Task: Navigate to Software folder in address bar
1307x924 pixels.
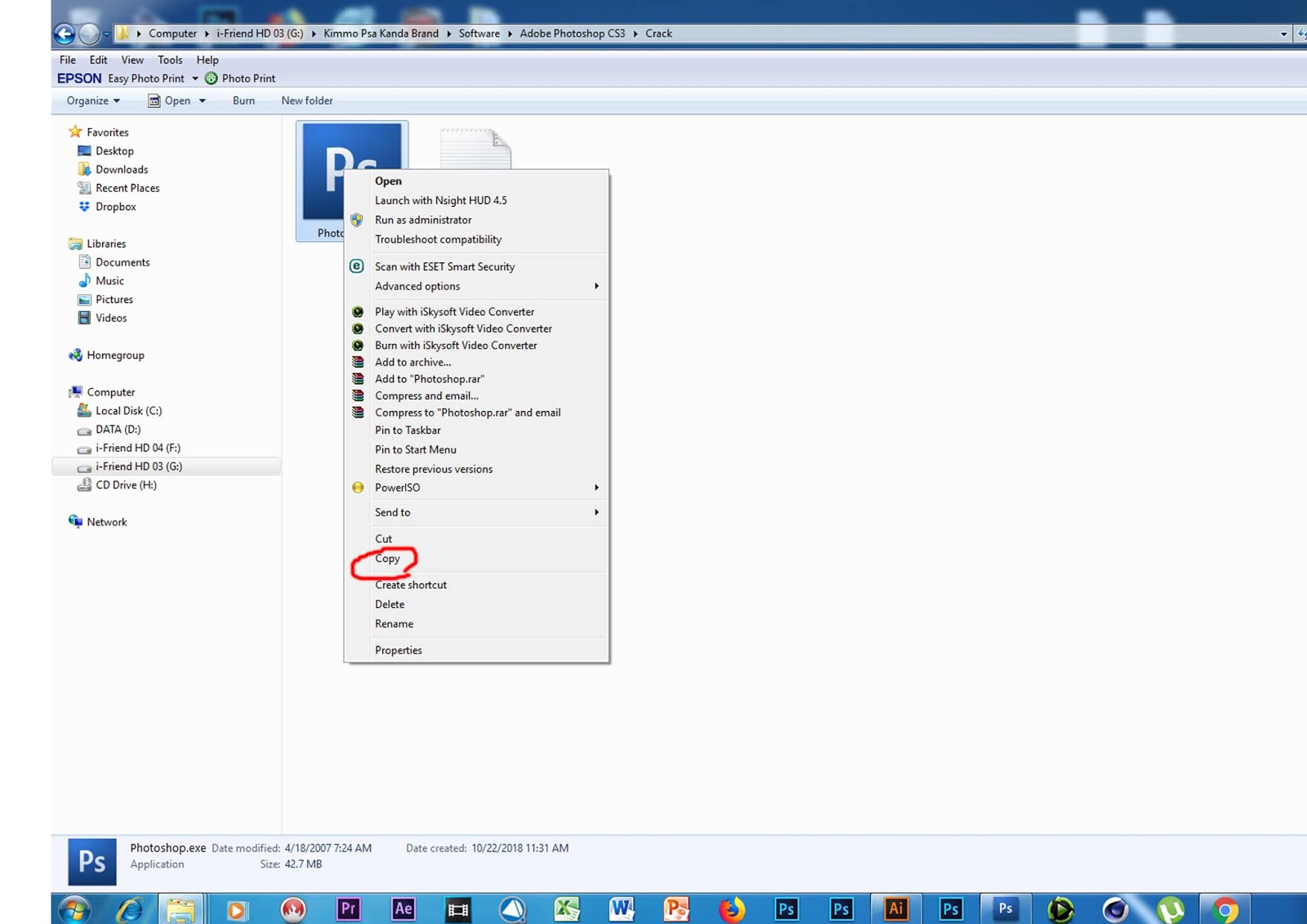Action: [479, 33]
